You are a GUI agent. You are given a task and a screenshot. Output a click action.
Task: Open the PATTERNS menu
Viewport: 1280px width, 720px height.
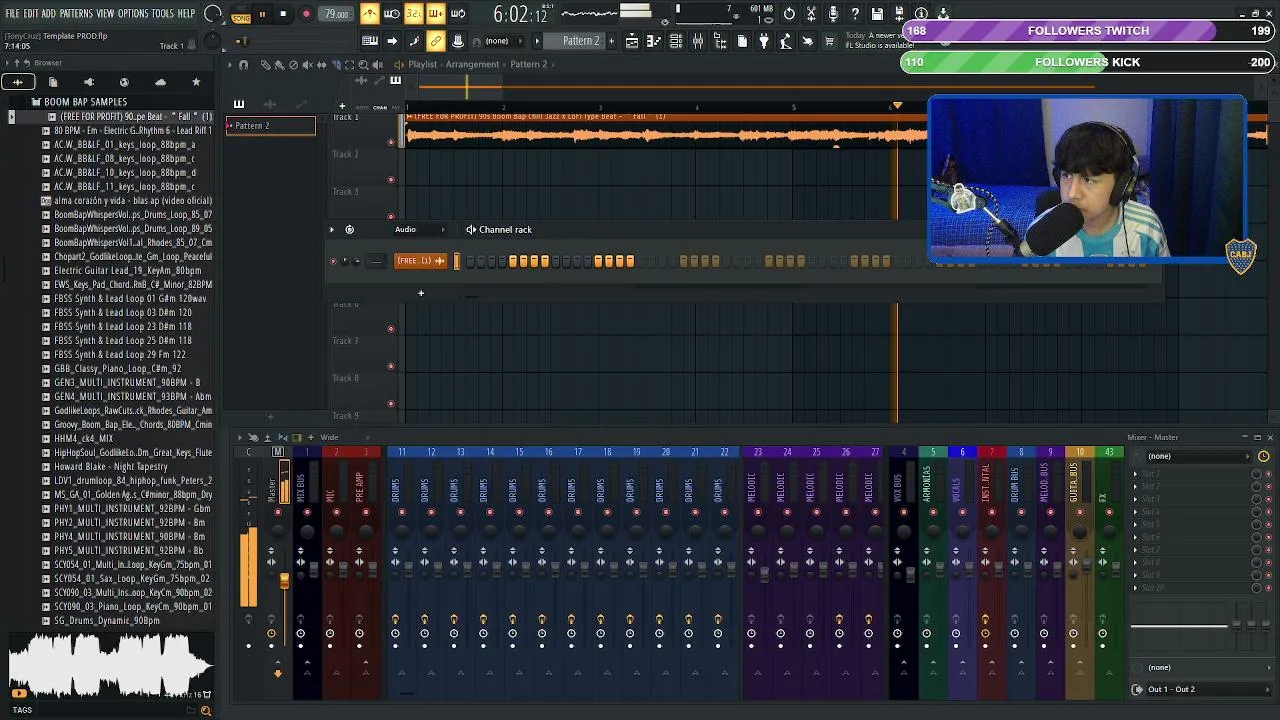[x=76, y=14]
